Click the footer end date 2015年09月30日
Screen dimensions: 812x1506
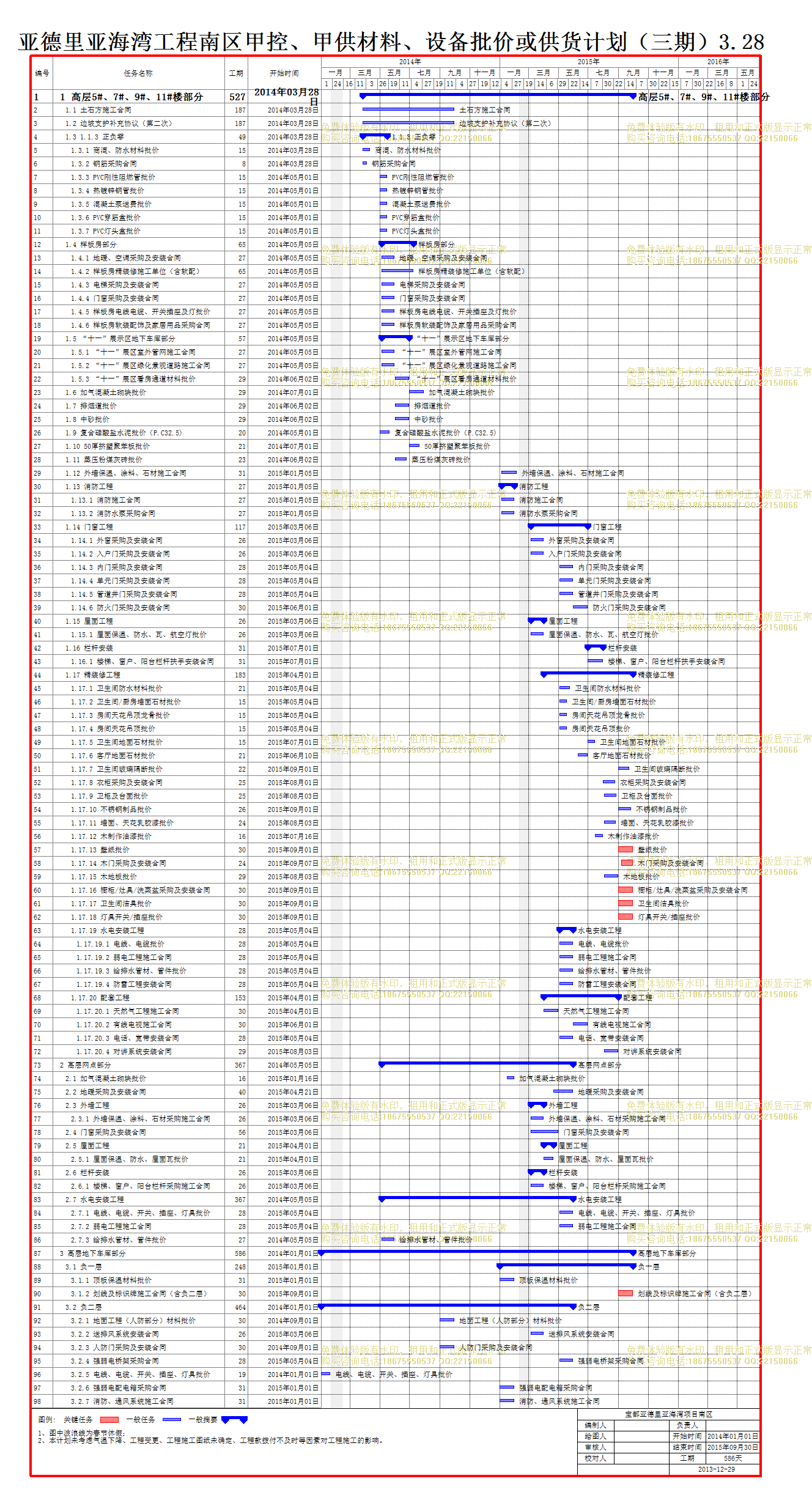pyautogui.click(x=733, y=1447)
